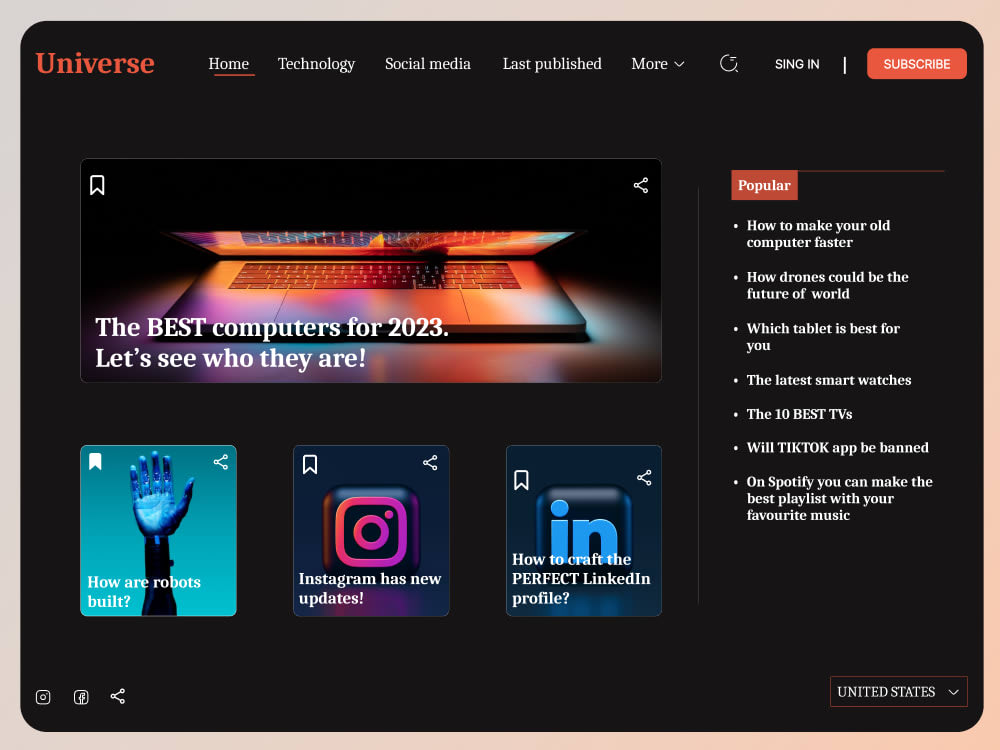
Task: Bookmark the BEST computers for 2023 article
Action: (x=97, y=186)
